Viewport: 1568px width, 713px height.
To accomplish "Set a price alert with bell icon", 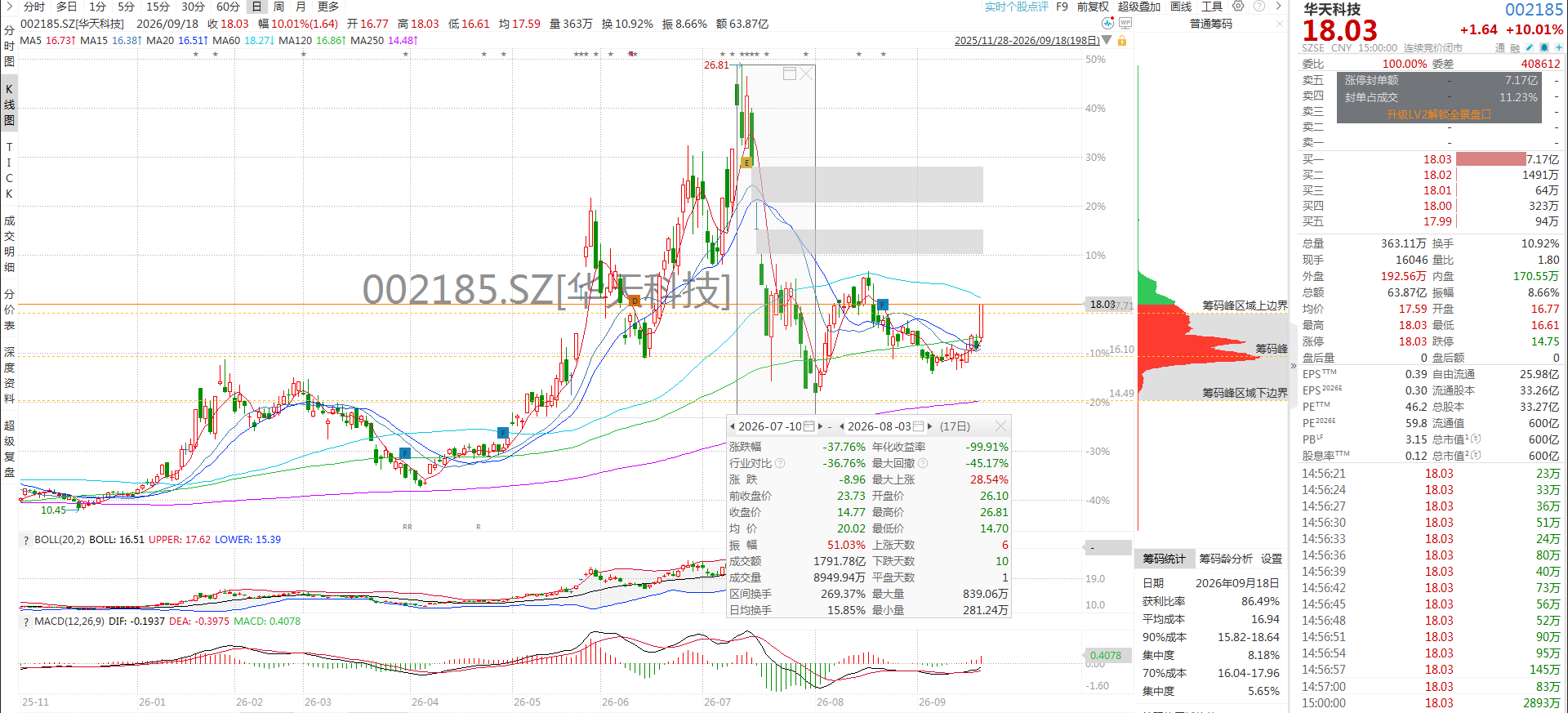I will (1544, 47).
